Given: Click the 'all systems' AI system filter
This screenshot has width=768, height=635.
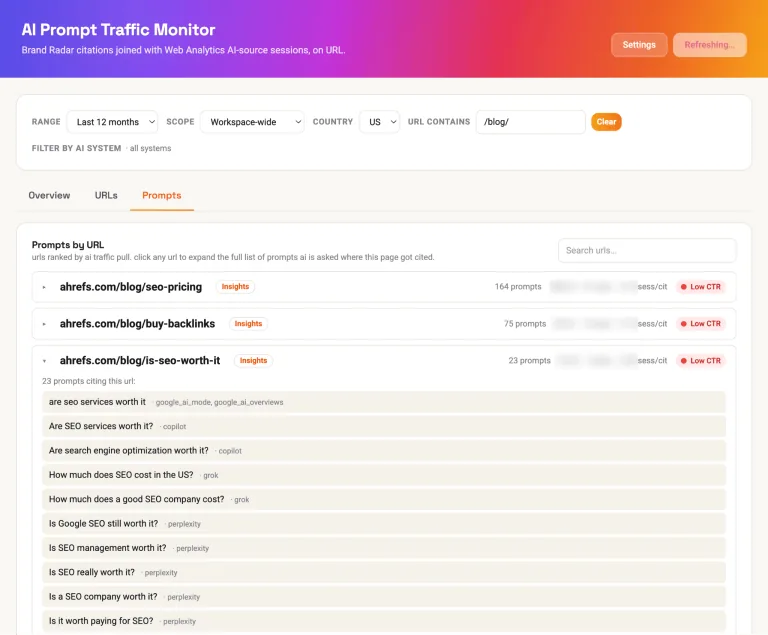Looking at the screenshot, I should (x=150, y=148).
